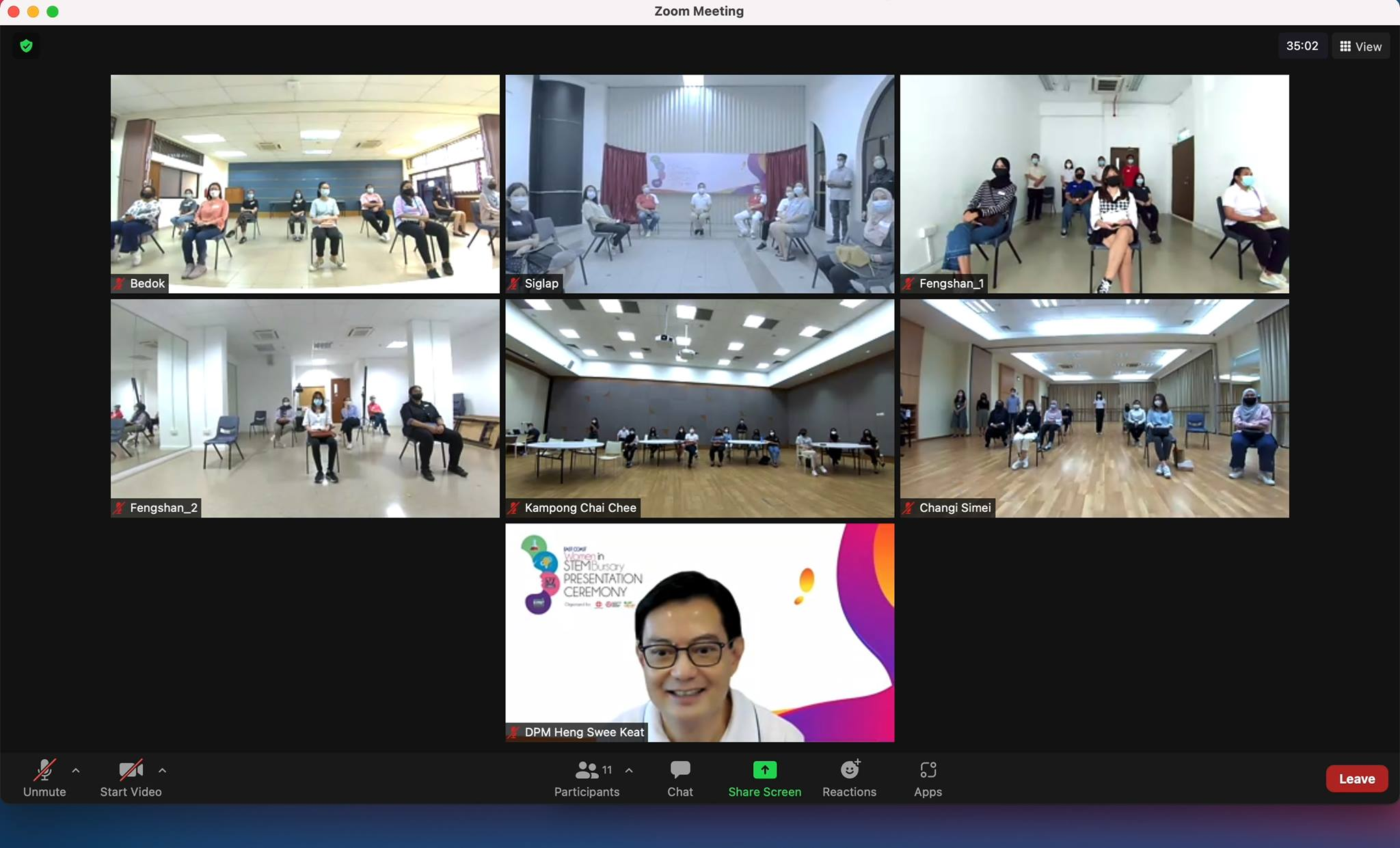
Task: Click the DPM Heng Swee Keat name label
Action: pyautogui.click(x=584, y=732)
